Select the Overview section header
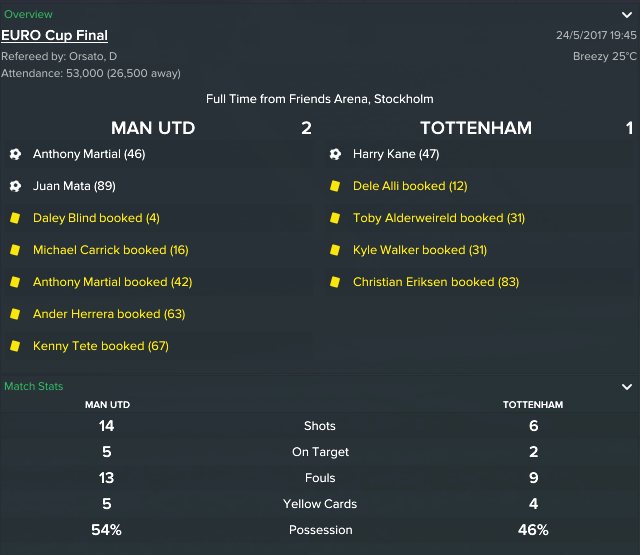 click(28, 14)
